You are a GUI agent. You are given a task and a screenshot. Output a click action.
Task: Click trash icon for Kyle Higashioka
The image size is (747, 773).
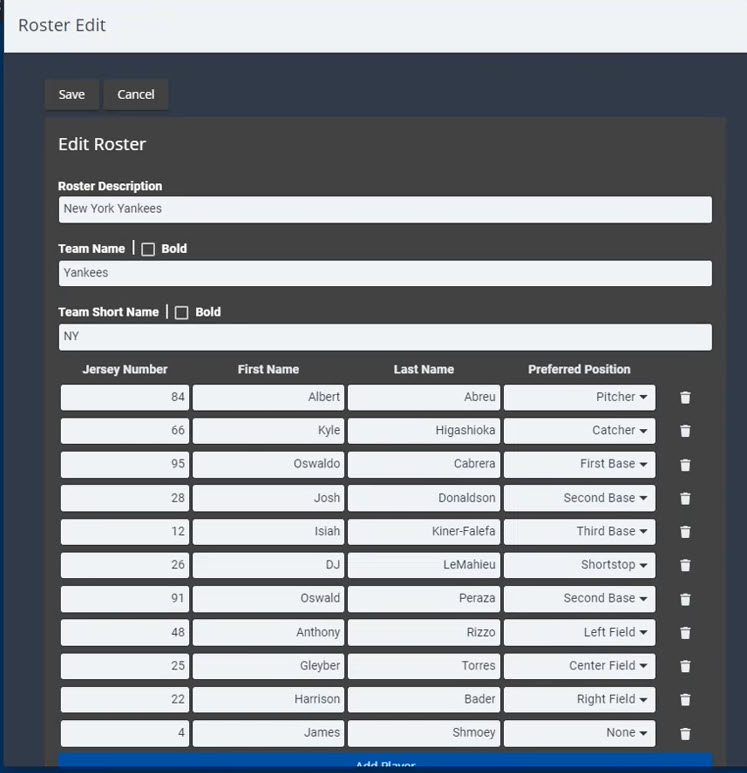click(x=685, y=431)
